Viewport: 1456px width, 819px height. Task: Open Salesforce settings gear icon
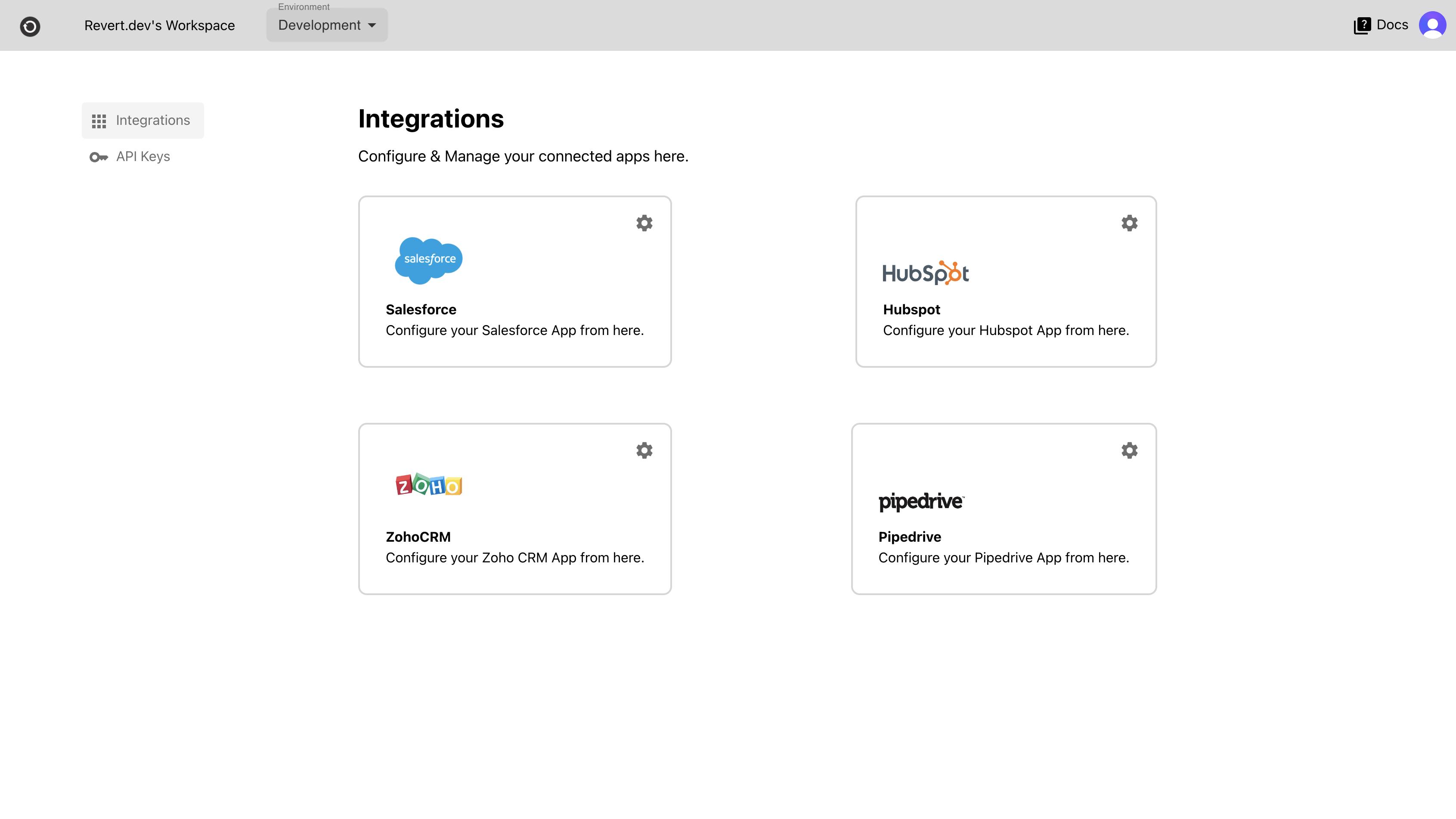point(644,223)
